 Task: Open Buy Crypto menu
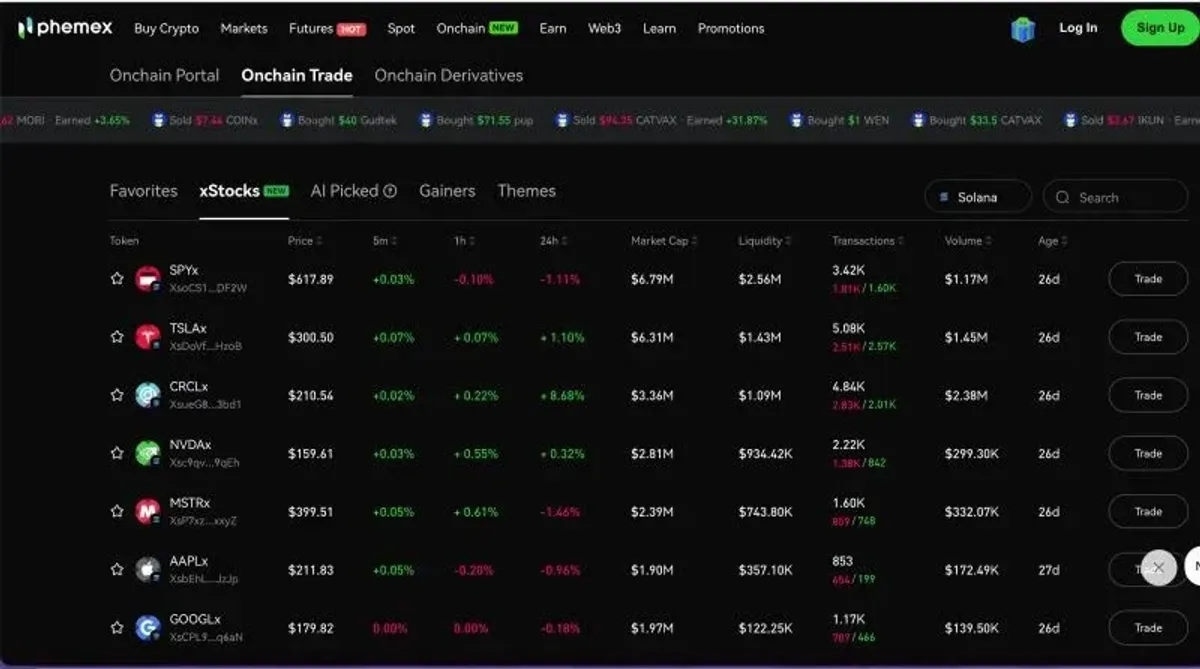[166, 29]
